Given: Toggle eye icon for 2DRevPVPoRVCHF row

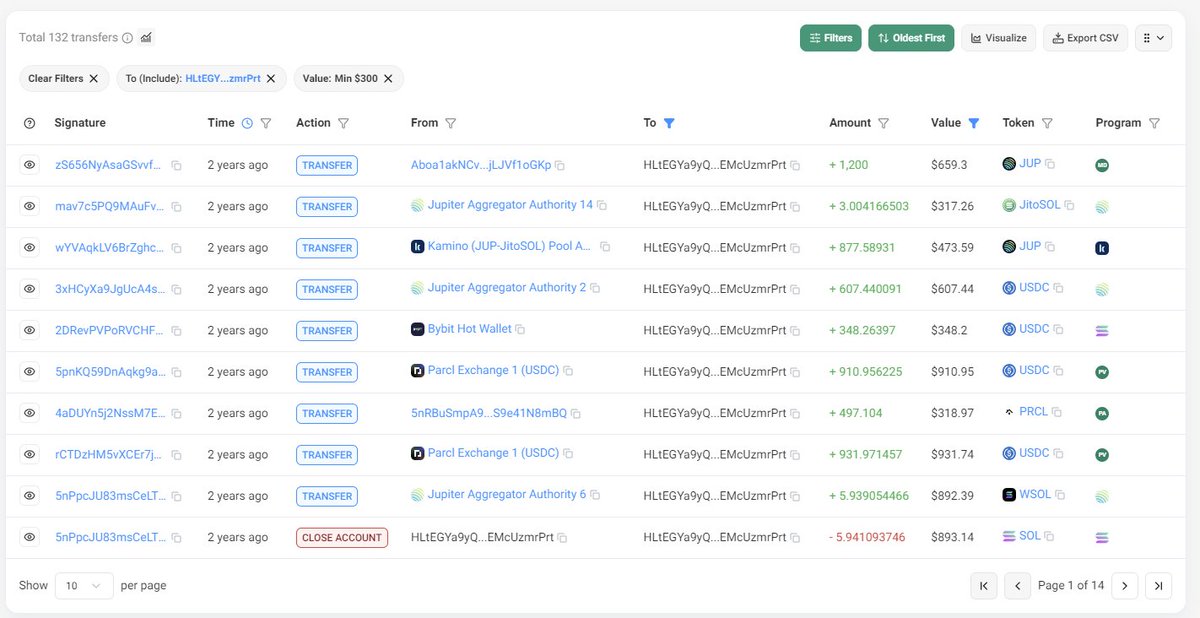Looking at the screenshot, I should tap(30, 330).
